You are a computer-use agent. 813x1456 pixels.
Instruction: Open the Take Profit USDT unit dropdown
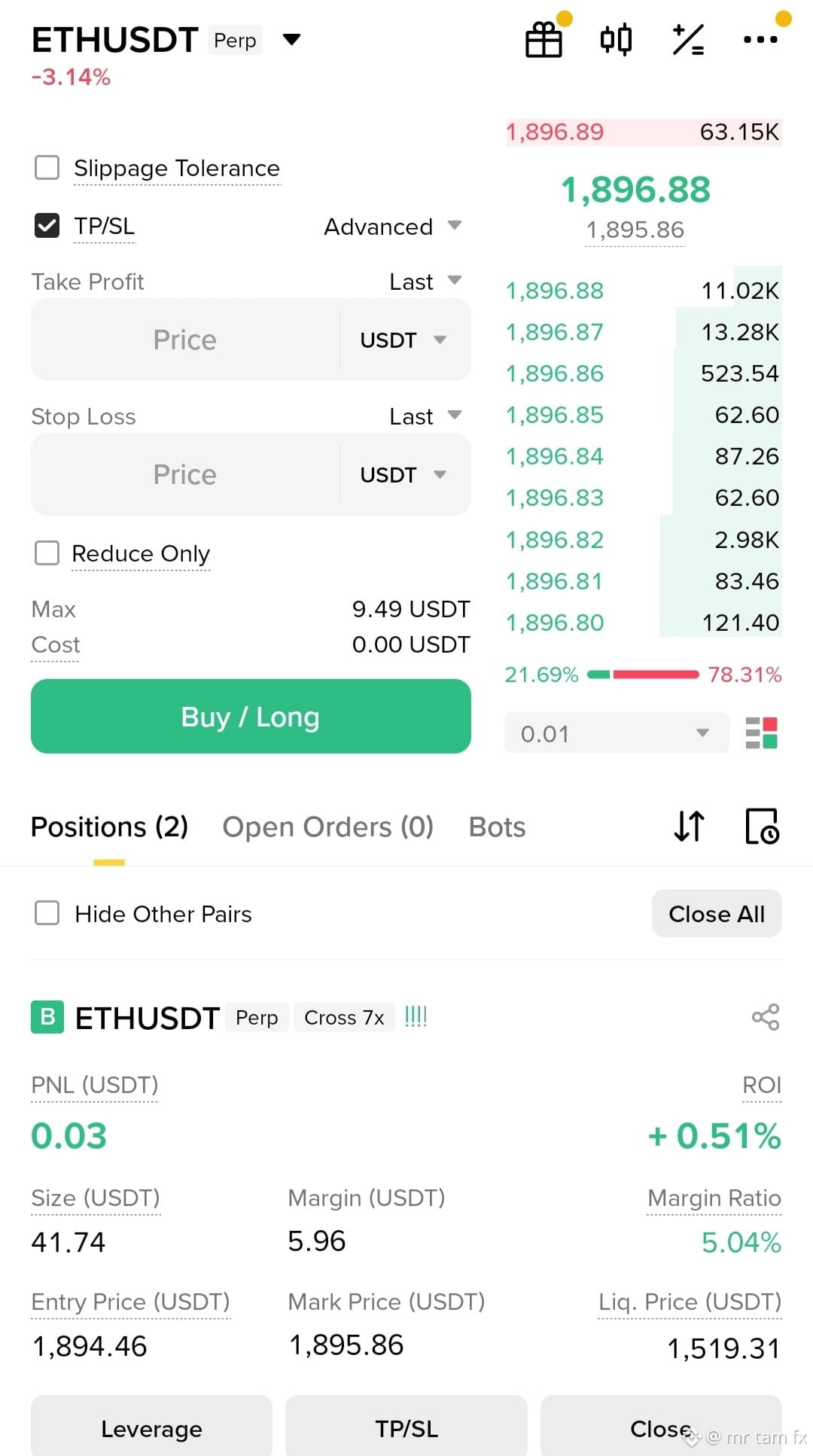[403, 340]
